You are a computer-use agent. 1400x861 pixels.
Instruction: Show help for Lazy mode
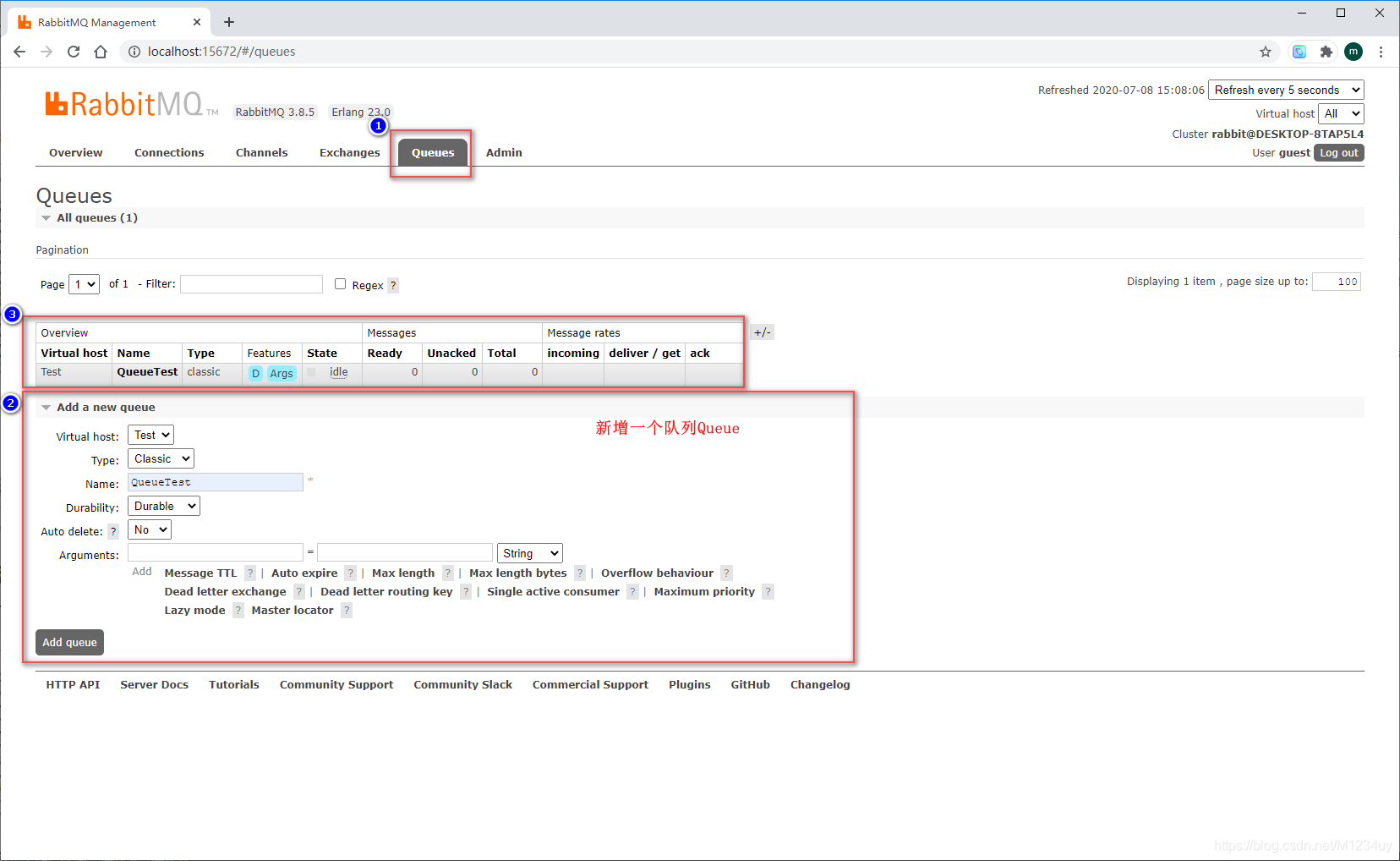(238, 611)
